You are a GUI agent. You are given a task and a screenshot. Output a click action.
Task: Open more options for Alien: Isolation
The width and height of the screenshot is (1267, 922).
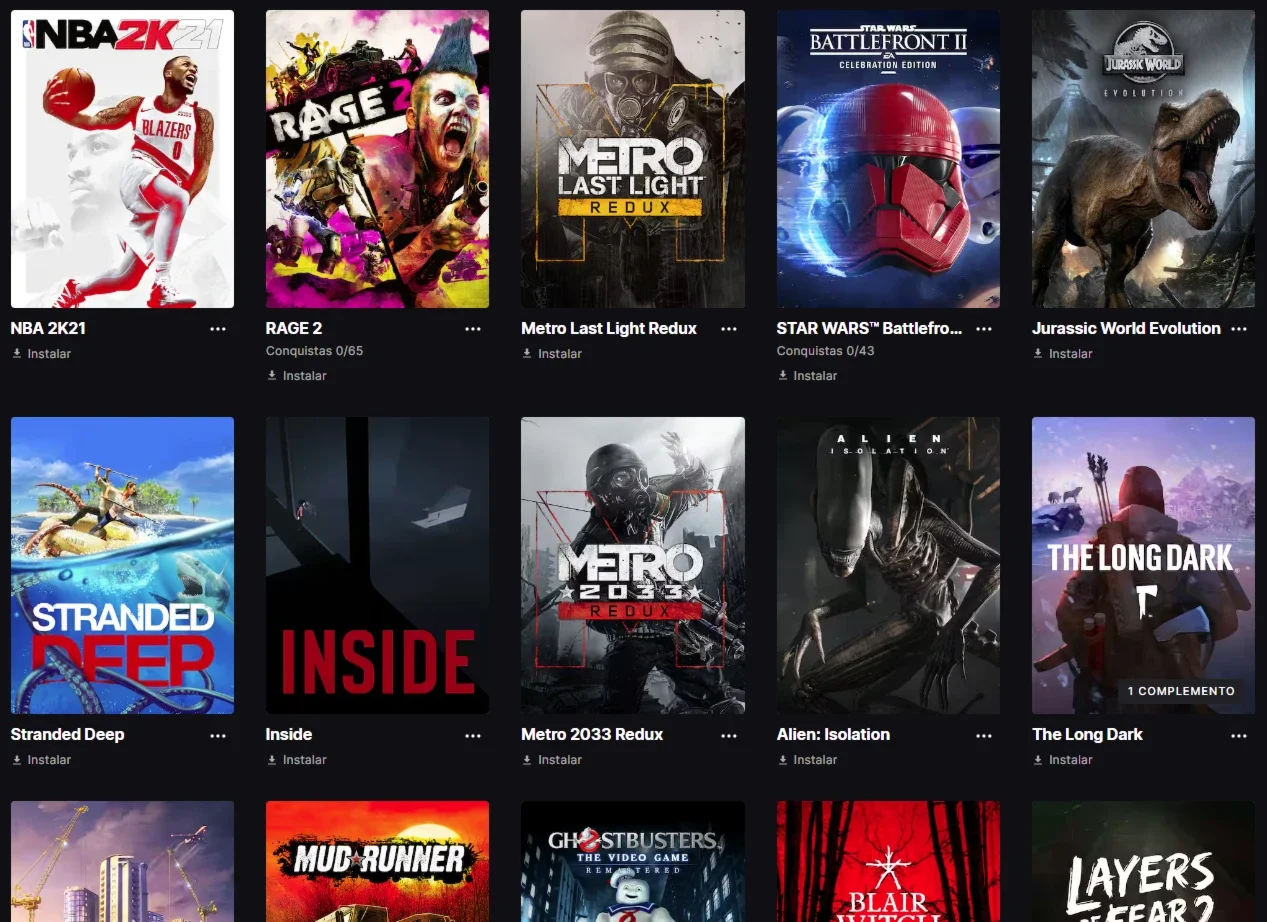click(x=984, y=735)
